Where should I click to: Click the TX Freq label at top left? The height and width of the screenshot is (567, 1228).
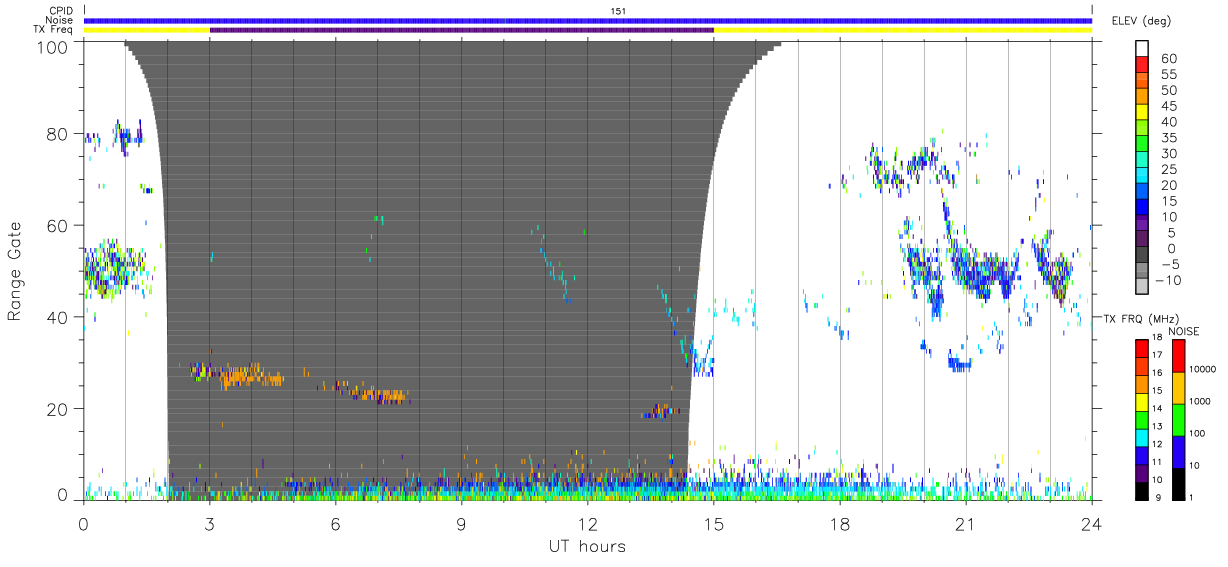(x=53, y=30)
